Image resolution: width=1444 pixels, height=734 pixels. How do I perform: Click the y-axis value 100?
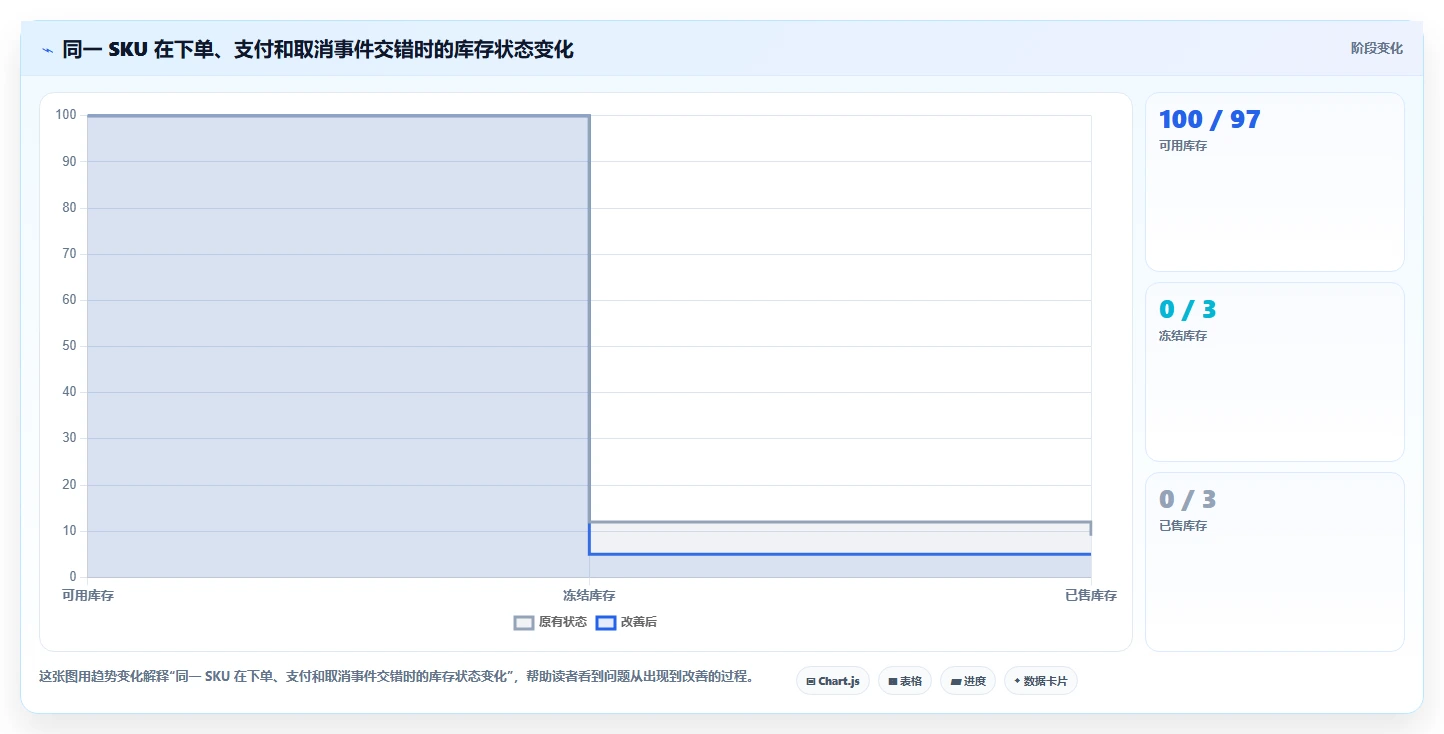point(66,115)
